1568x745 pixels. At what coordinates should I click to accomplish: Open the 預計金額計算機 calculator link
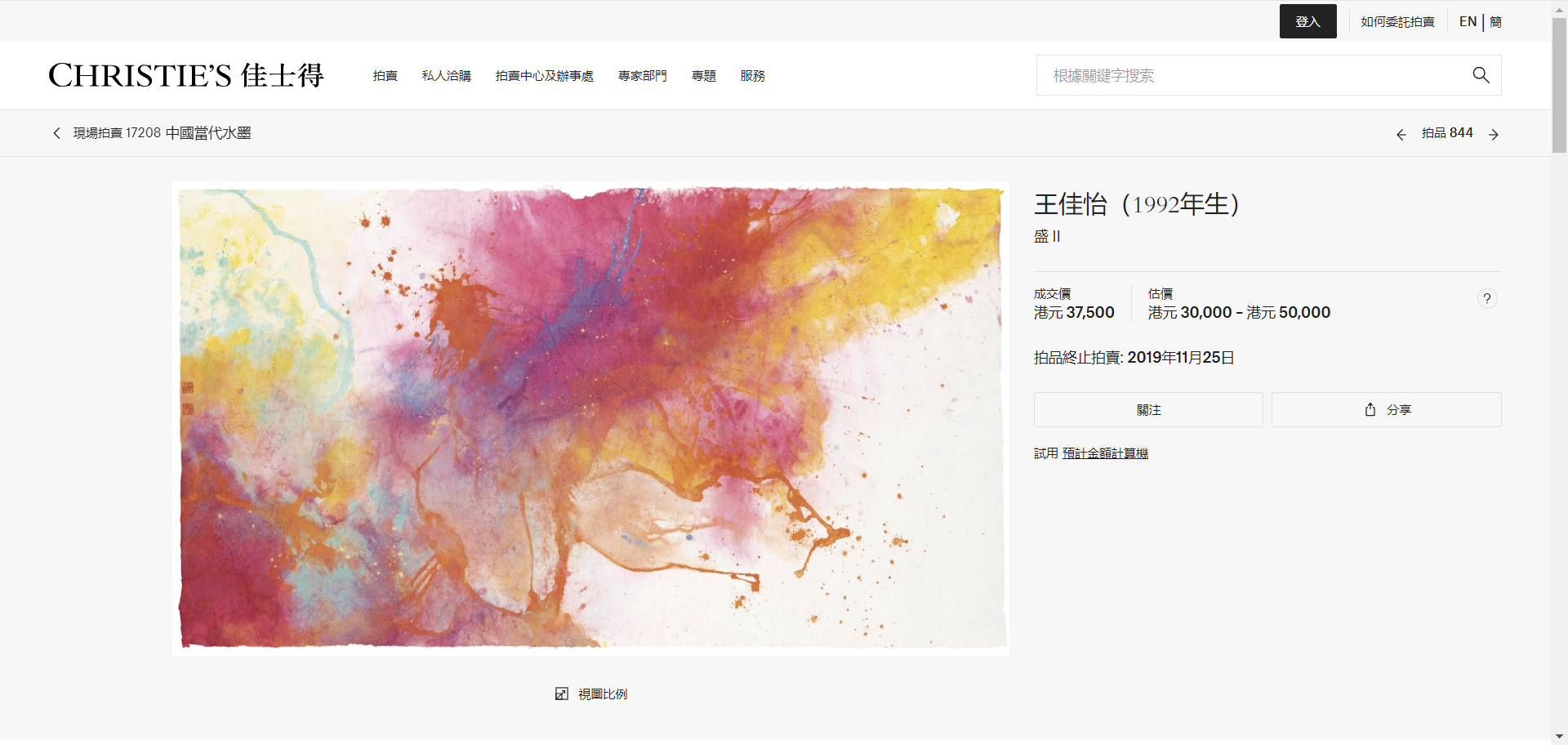[1105, 453]
